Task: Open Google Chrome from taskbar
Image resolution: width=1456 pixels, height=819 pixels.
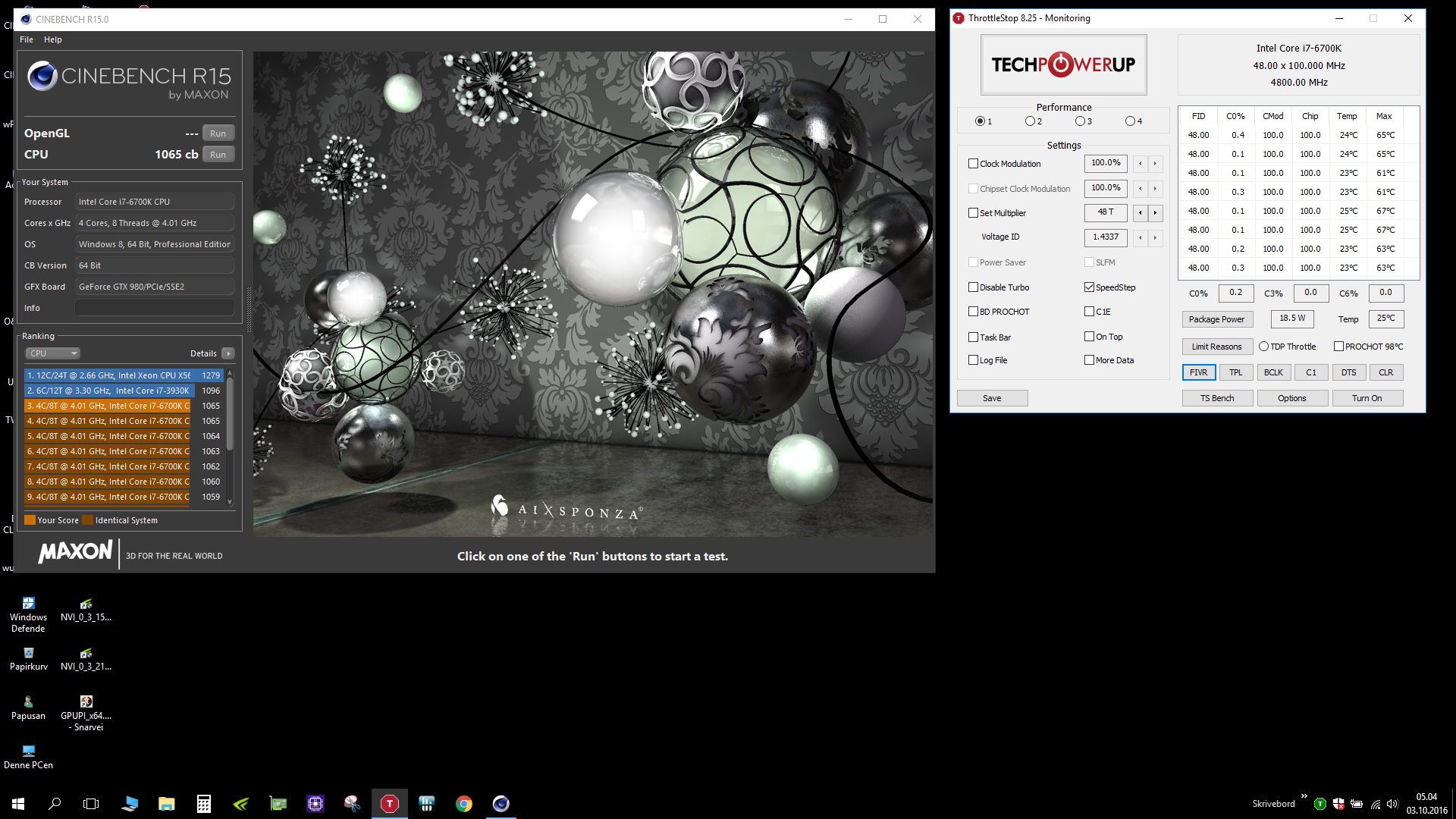Action: coord(463,804)
